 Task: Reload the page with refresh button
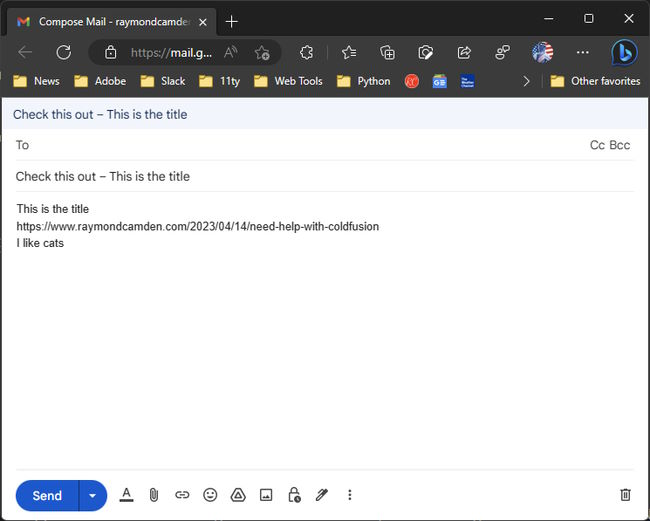(x=63, y=52)
